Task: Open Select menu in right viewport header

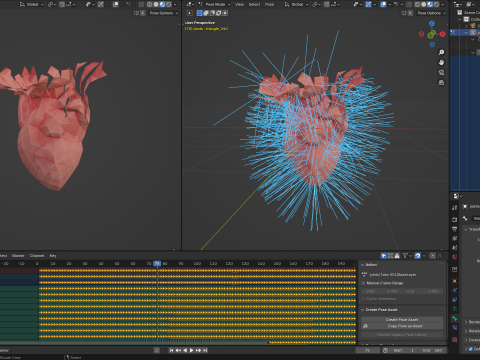Action: click(x=254, y=4)
